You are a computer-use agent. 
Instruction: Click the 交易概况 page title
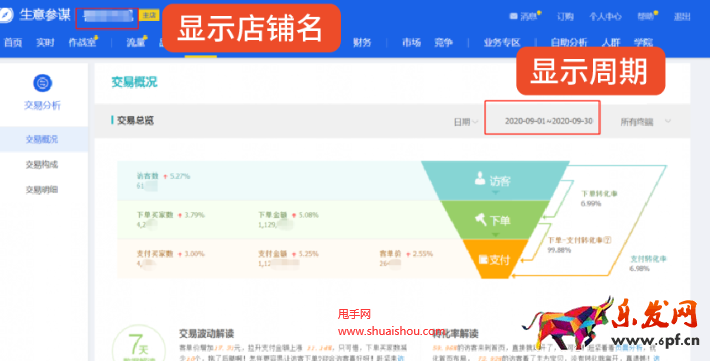[x=134, y=82]
